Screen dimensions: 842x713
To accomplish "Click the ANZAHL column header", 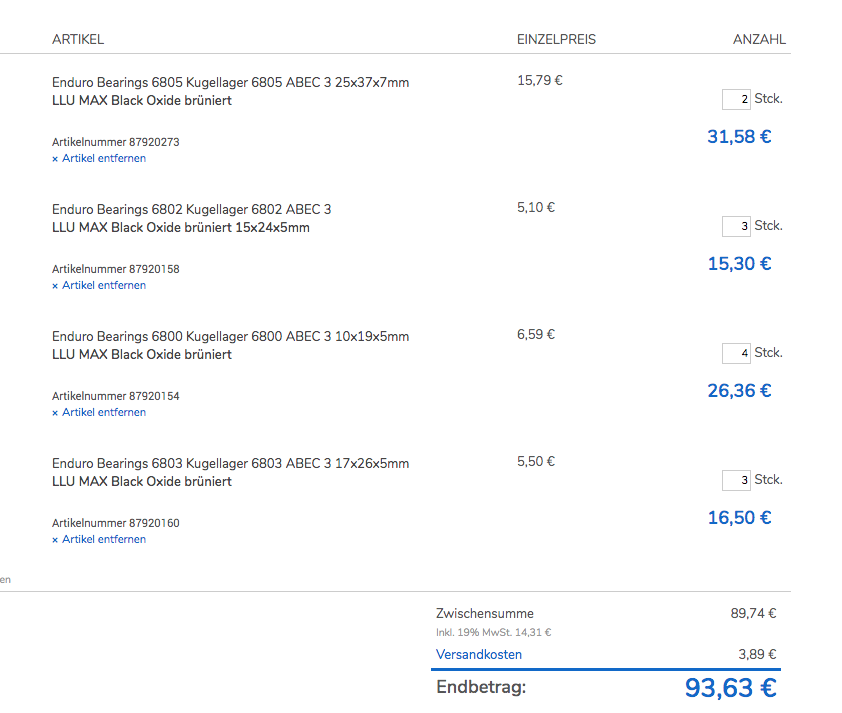I will 759,39.
